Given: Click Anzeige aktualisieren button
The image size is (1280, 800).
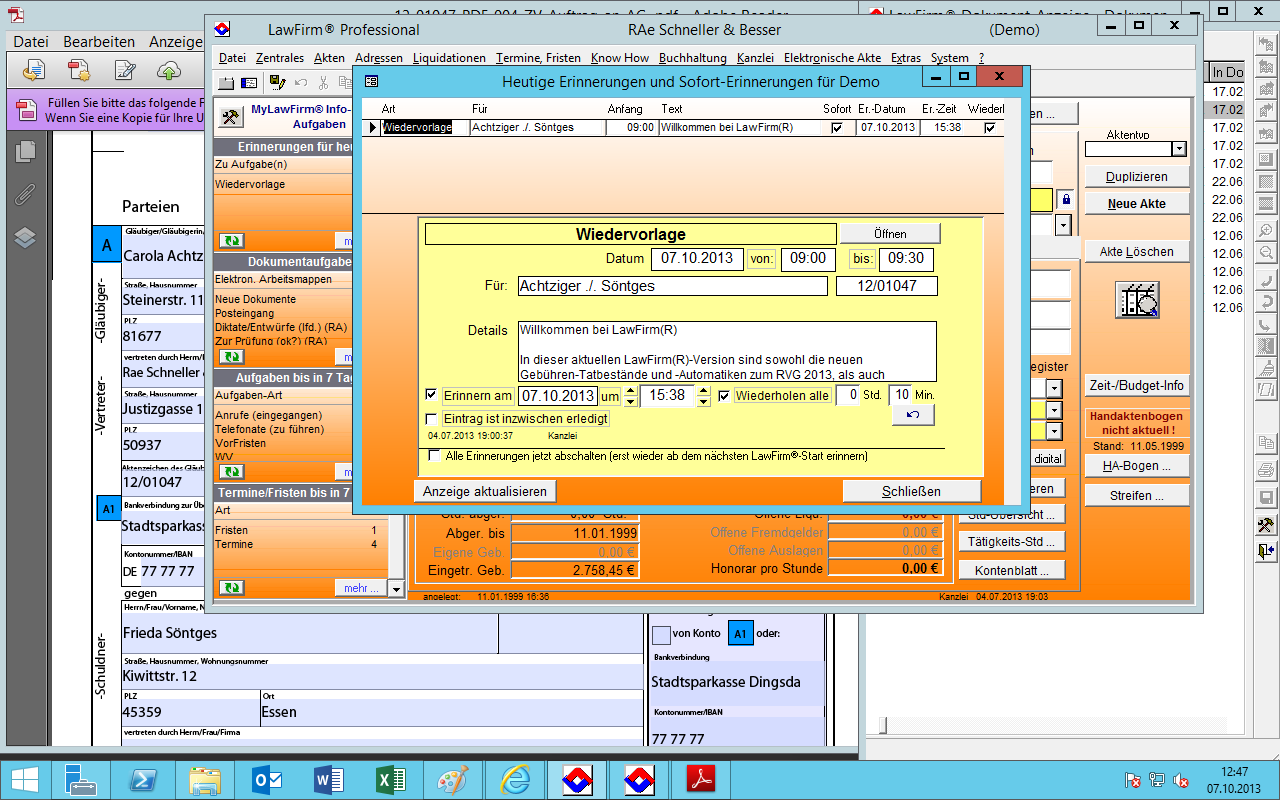Looking at the screenshot, I should [x=485, y=491].
